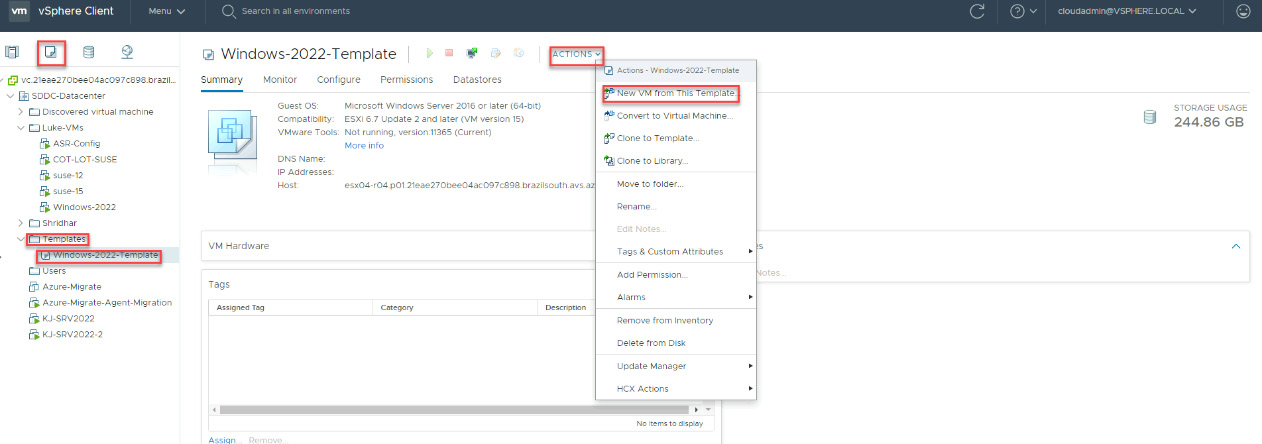Click the VMware vm logo

tap(17, 12)
